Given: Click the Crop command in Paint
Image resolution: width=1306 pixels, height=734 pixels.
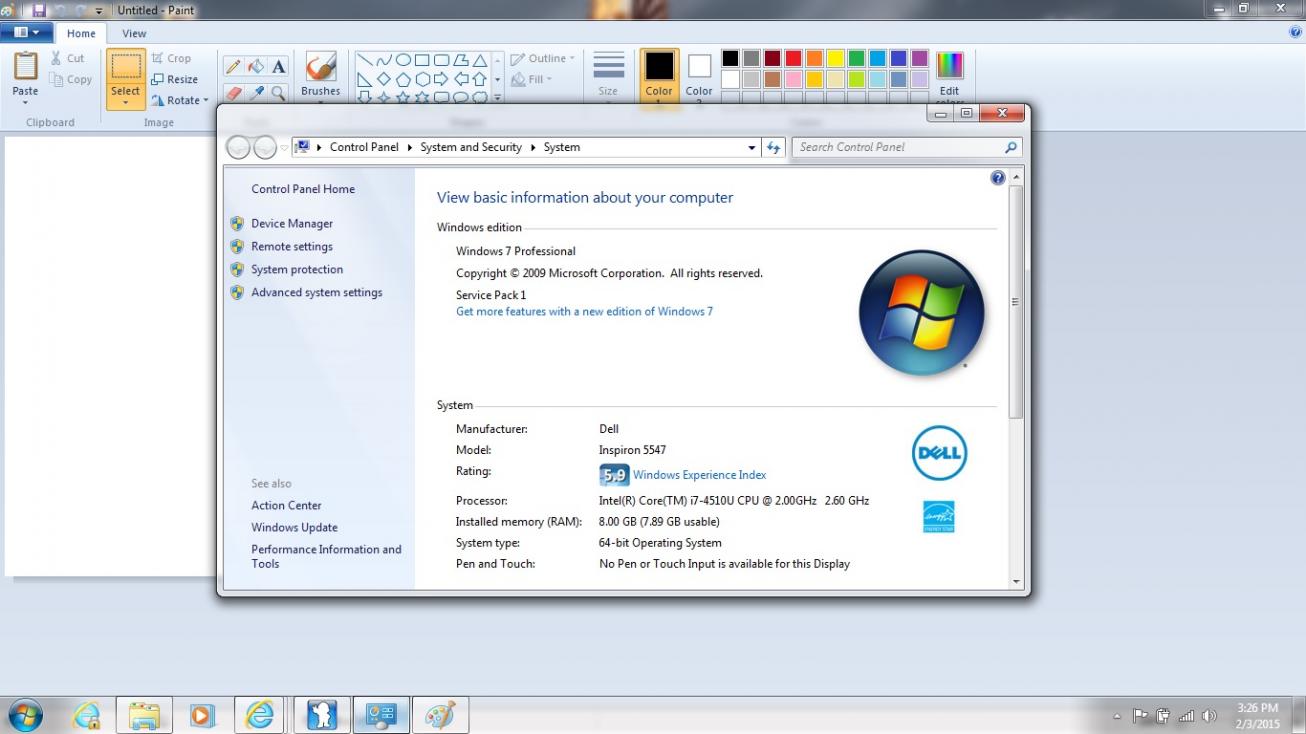Looking at the screenshot, I should (x=171, y=58).
